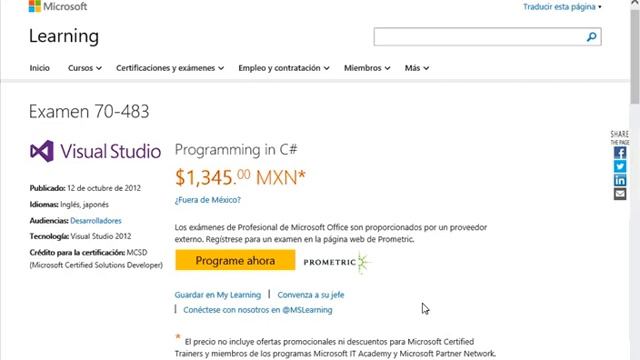Open the Más menu
This screenshot has height=360, width=640.
(417, 68)
